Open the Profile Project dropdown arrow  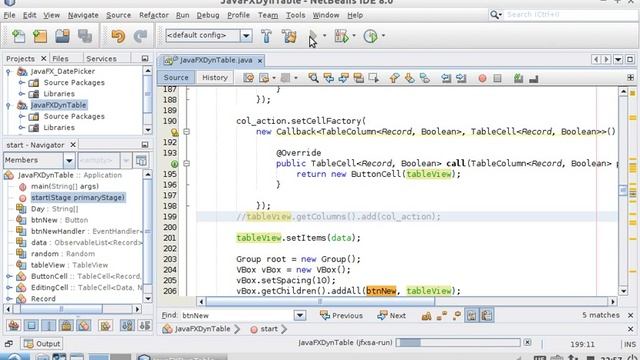click(383, 36)
